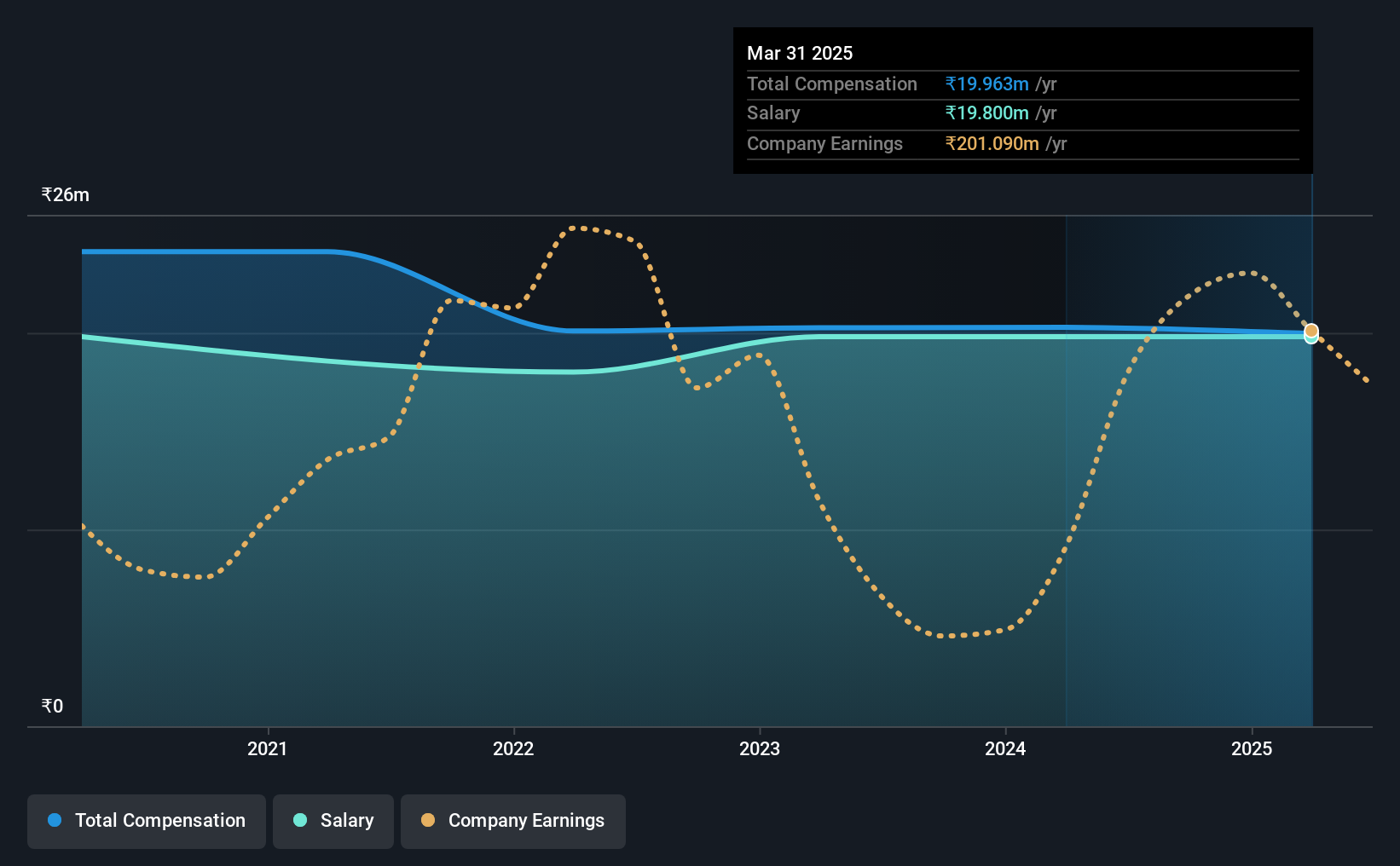Click the 2025 x-axis label

1252,748
